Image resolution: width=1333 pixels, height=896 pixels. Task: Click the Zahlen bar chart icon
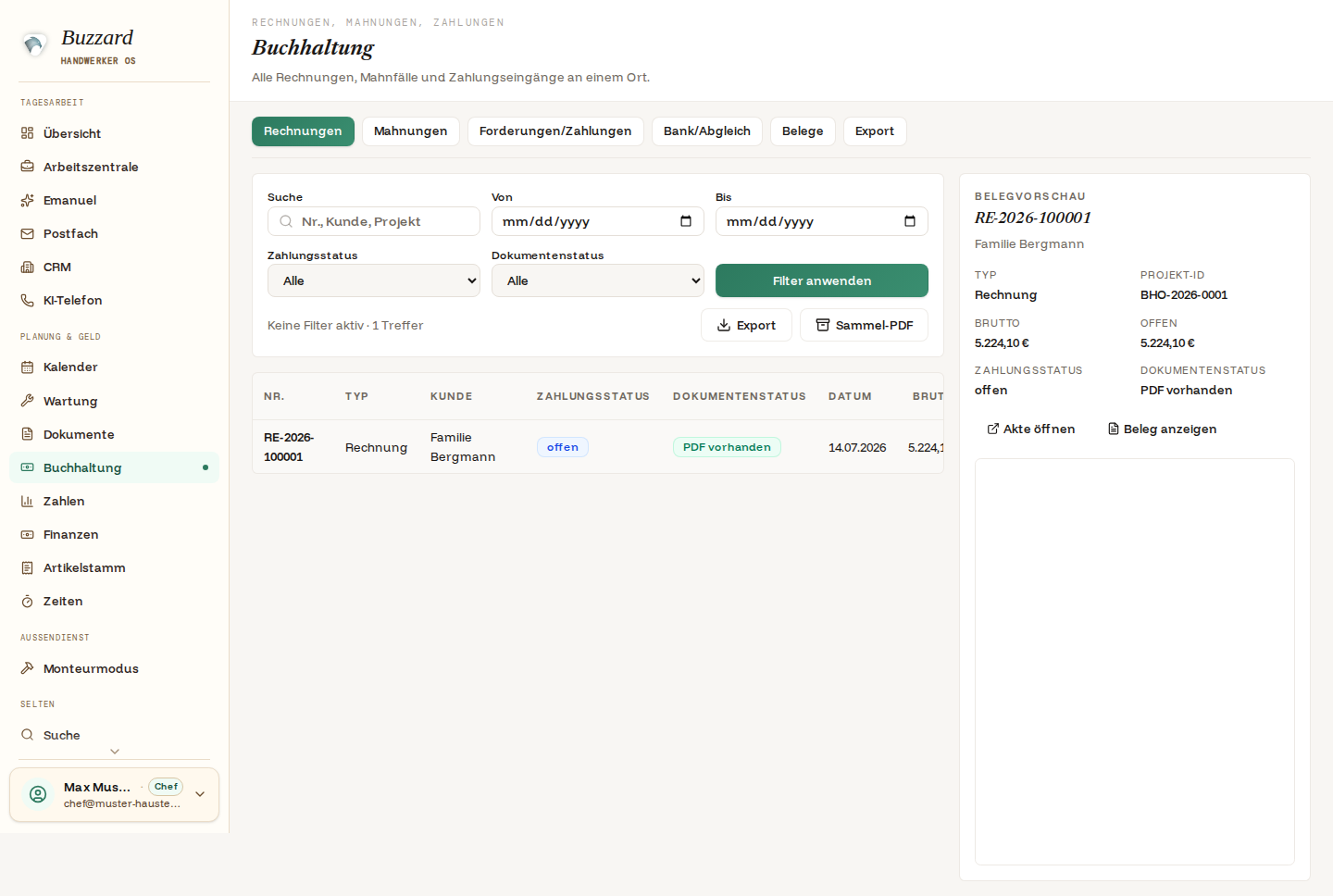click(28, 501)
